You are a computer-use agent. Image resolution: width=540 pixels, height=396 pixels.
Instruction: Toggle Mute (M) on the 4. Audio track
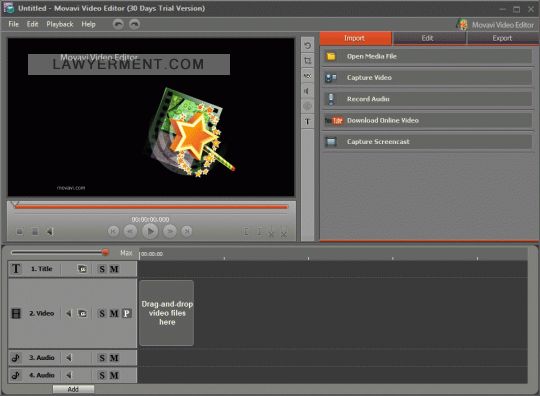pyautogui.click(x=114, y=375)
